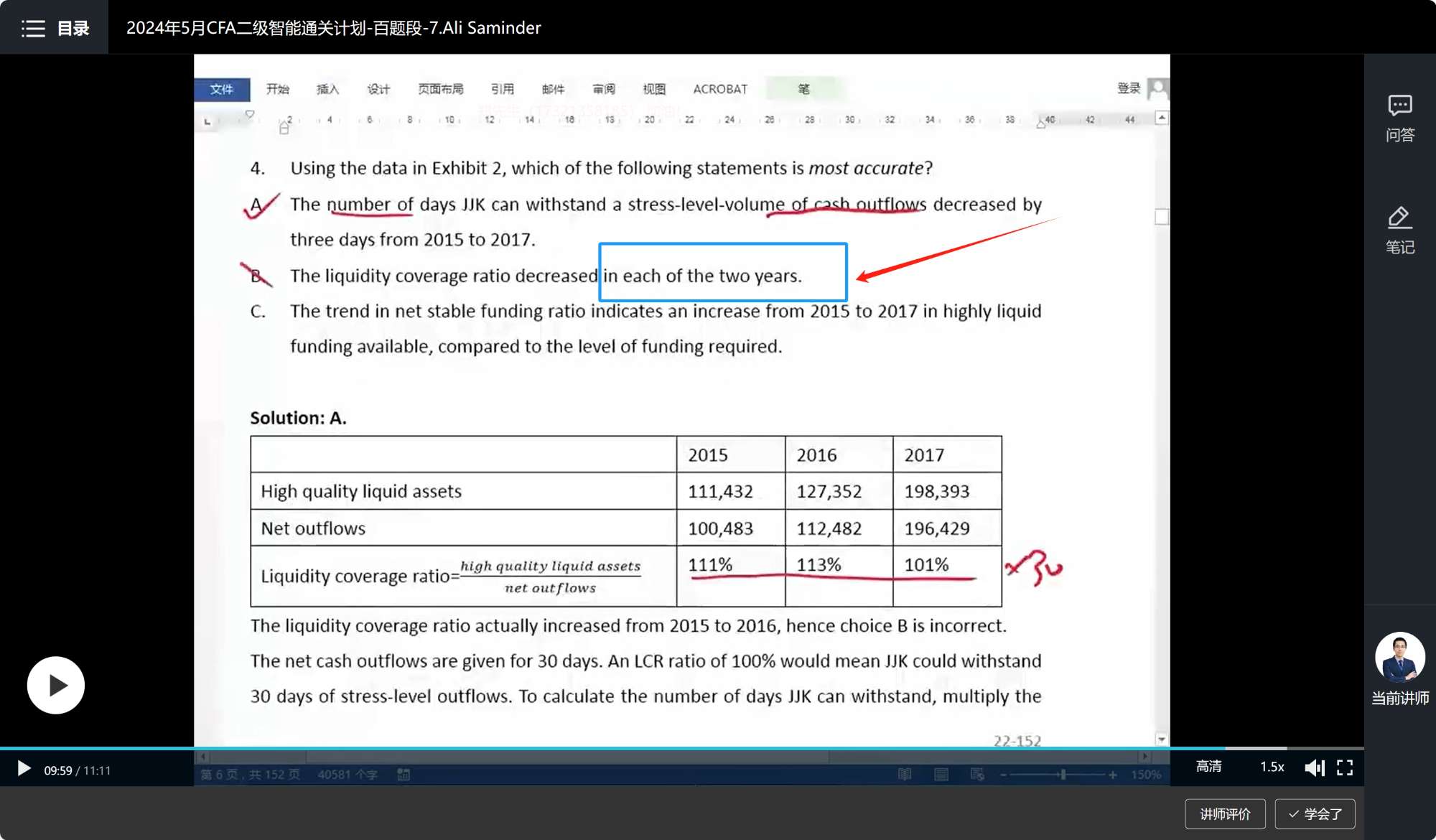Click the tab stop selector at ruler corner
The height and width of the screenshot is (840, 1436).
click(208, 121)
